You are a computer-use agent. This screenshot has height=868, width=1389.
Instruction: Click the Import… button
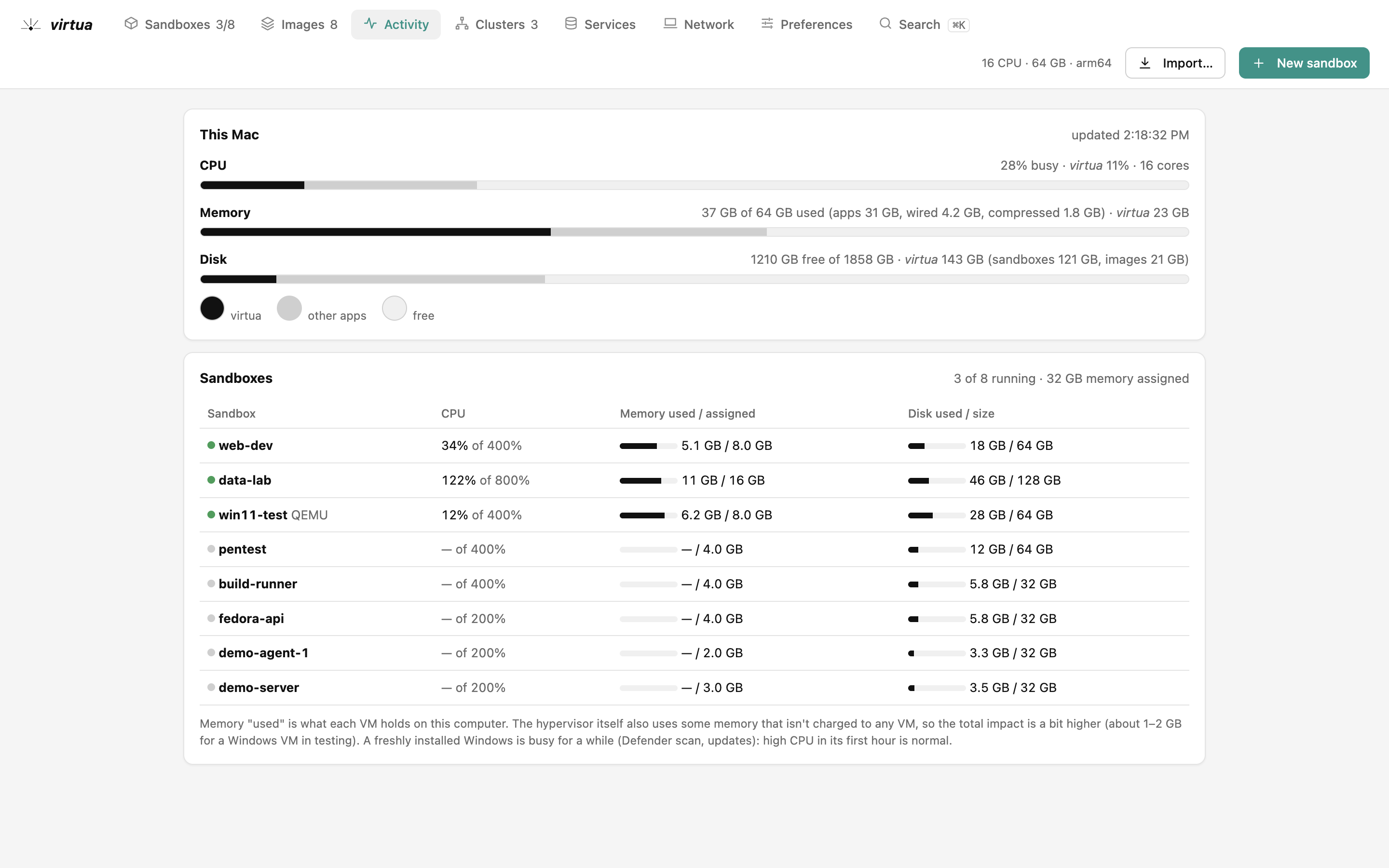[1175, 63]
